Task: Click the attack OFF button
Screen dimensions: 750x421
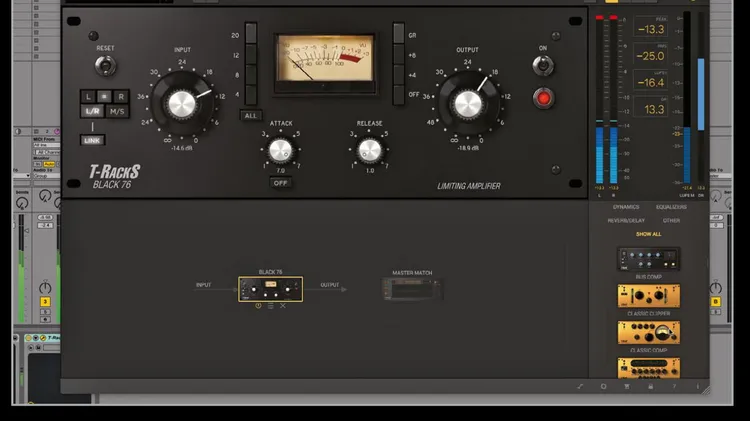Action: 280,183
